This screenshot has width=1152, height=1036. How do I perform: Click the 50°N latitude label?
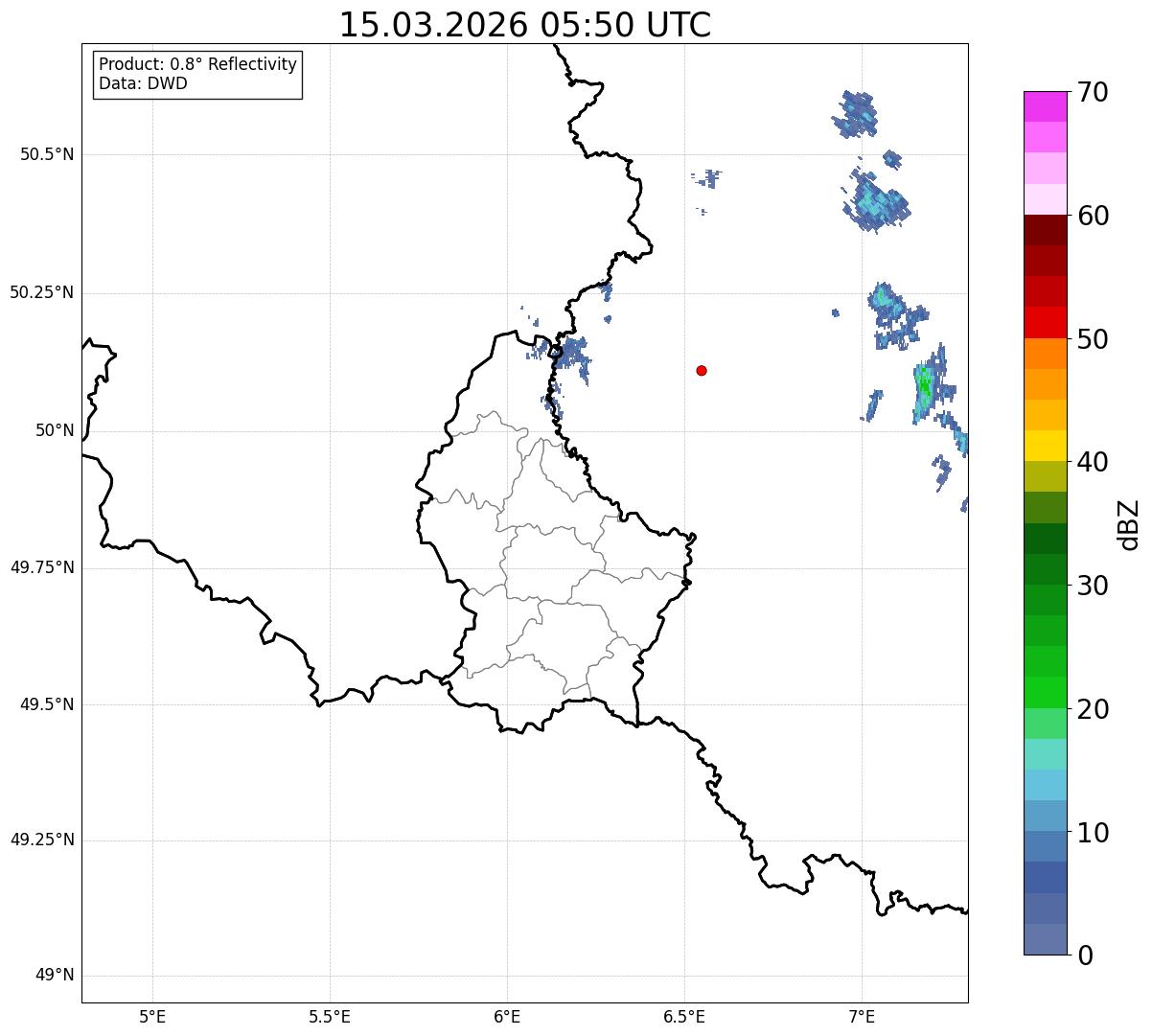coord(55,430)
